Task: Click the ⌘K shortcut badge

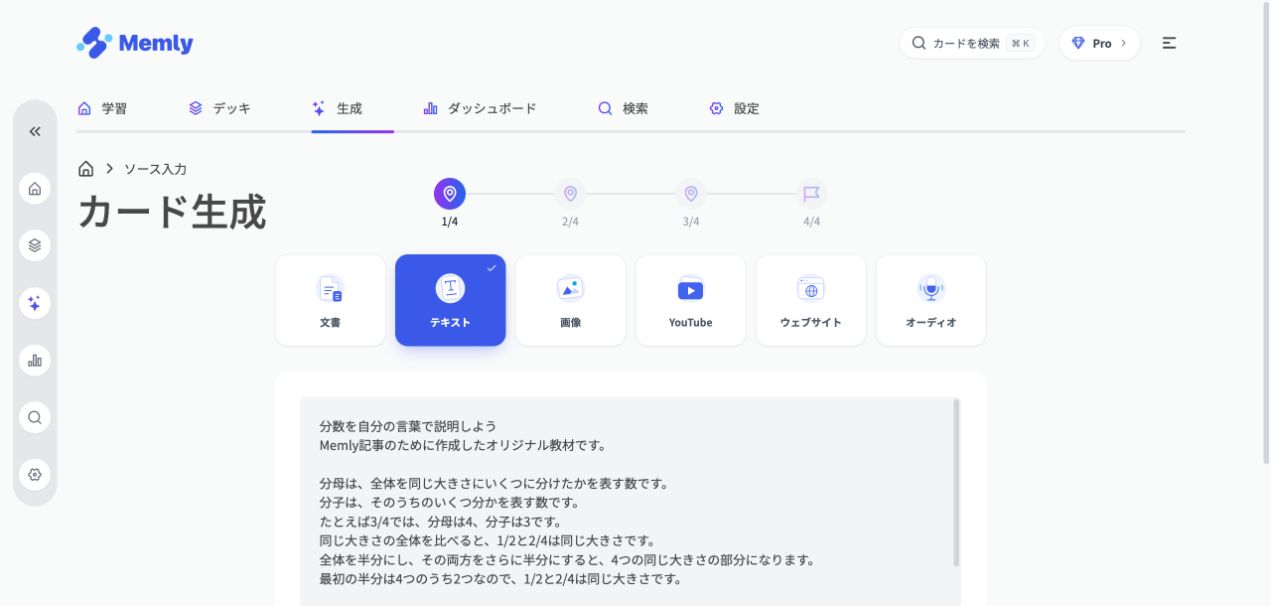Action: click(1020, 43)
